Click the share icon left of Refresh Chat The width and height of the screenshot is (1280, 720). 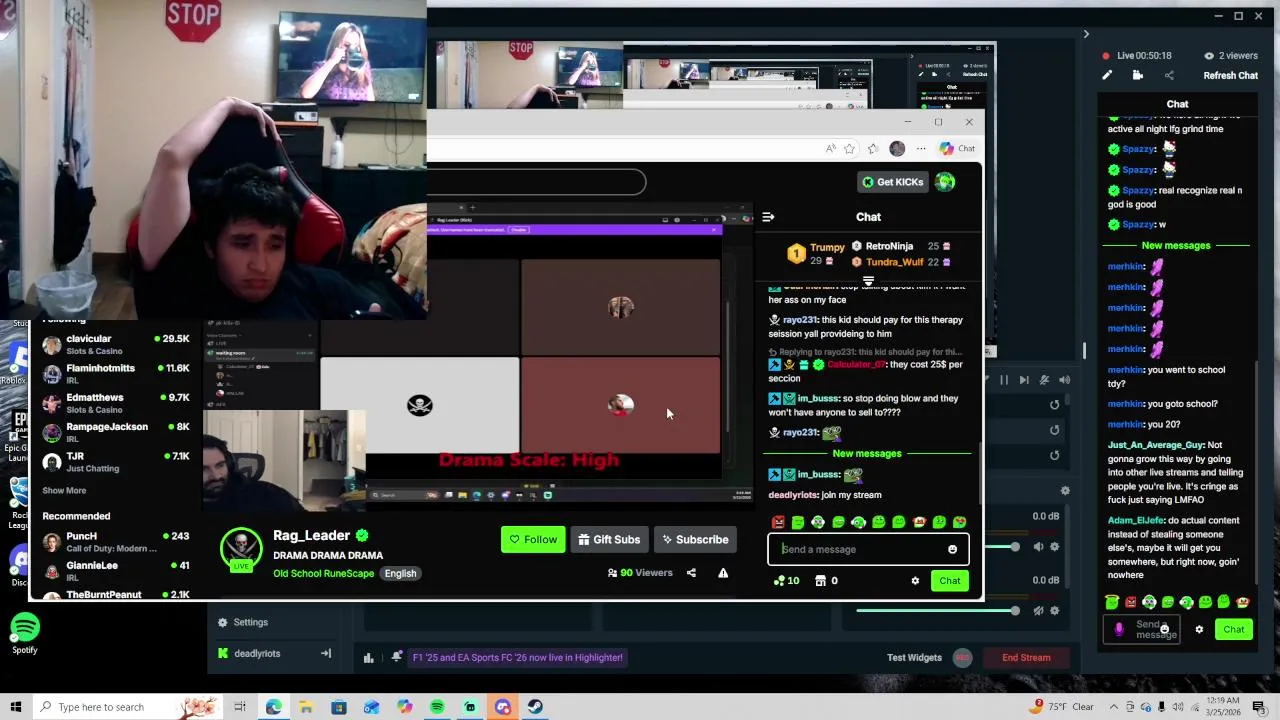tap(1169, 75)
